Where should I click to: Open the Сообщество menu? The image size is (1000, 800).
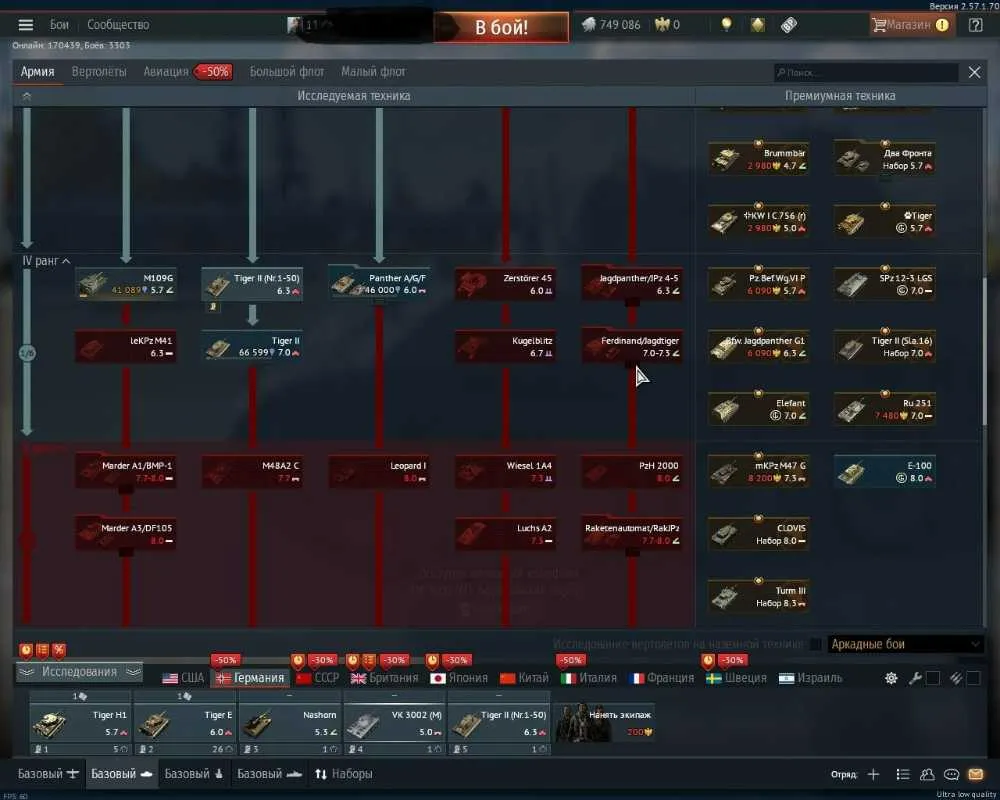point(118,25)
